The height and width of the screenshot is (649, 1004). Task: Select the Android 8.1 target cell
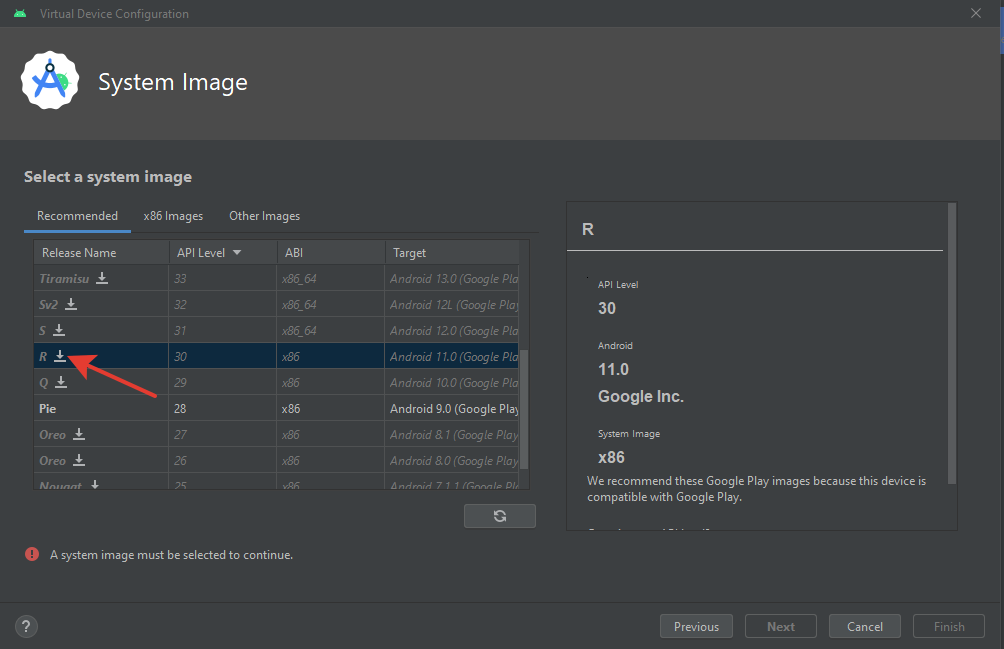coord(452,435)
